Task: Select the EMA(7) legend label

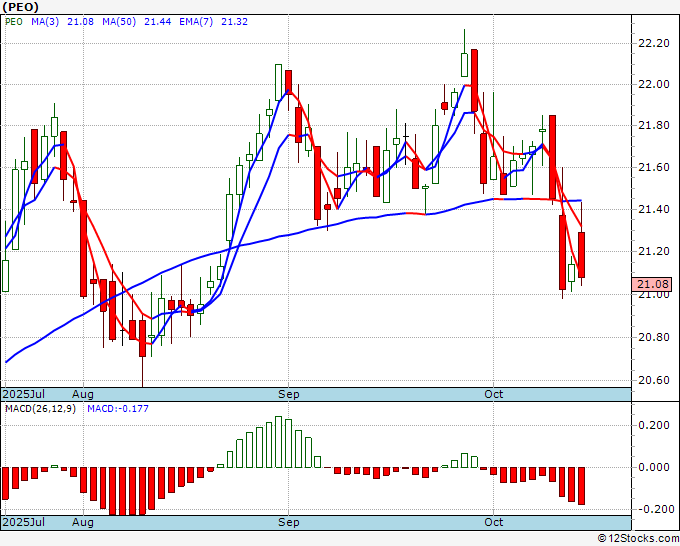Action: pyautogui.click(x=196, y=22)
